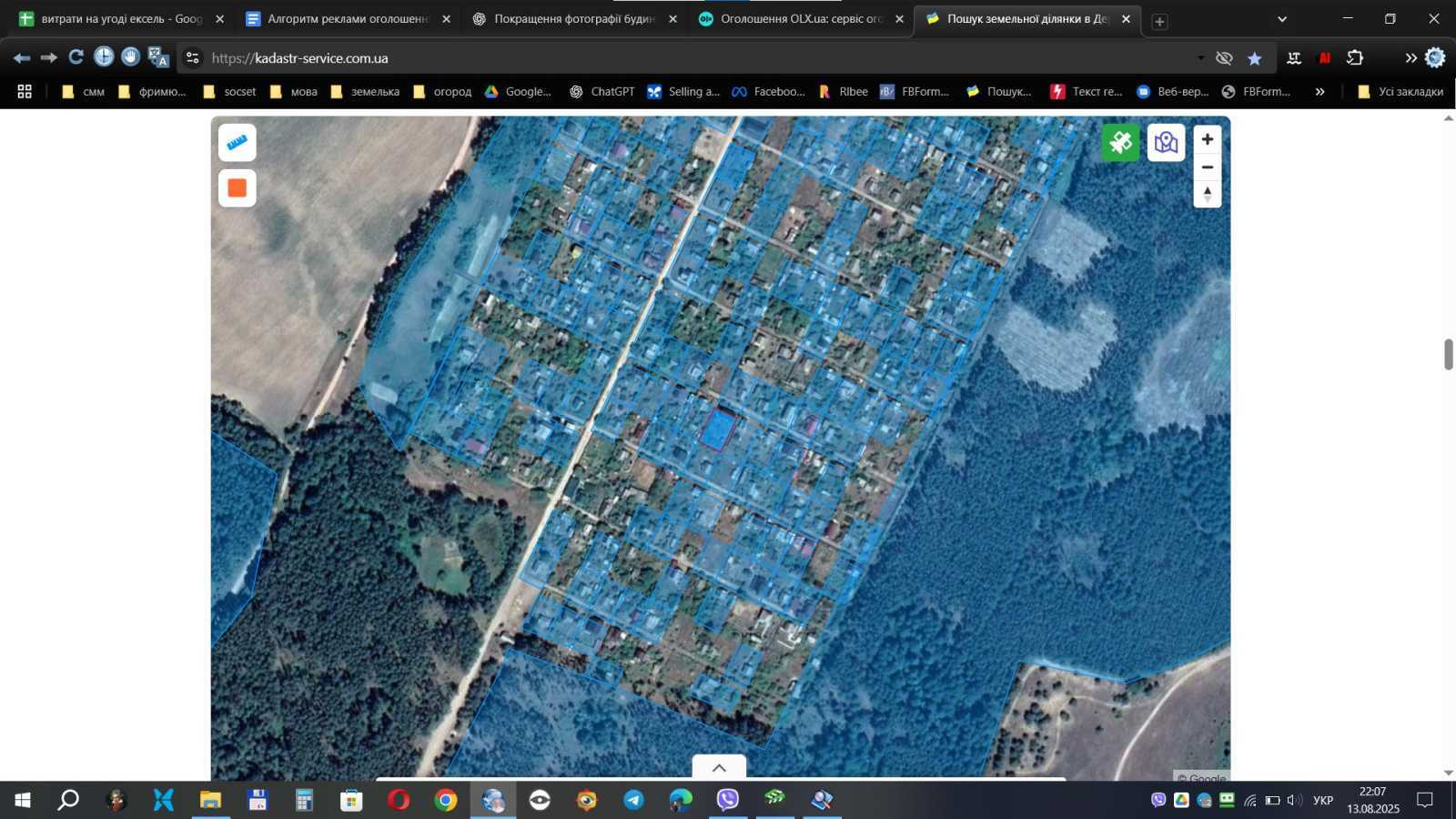Open the page translate icon
The image size is (1456, 819).
pyautogui.click(x=158, y=57)
